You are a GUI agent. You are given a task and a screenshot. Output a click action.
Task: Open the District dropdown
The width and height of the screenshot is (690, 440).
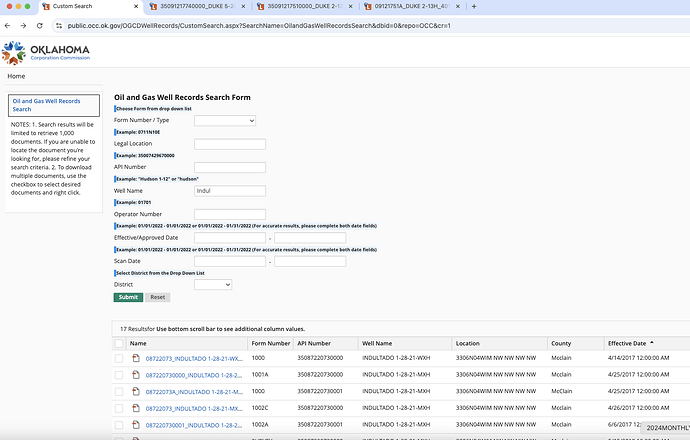click(213, 285)
